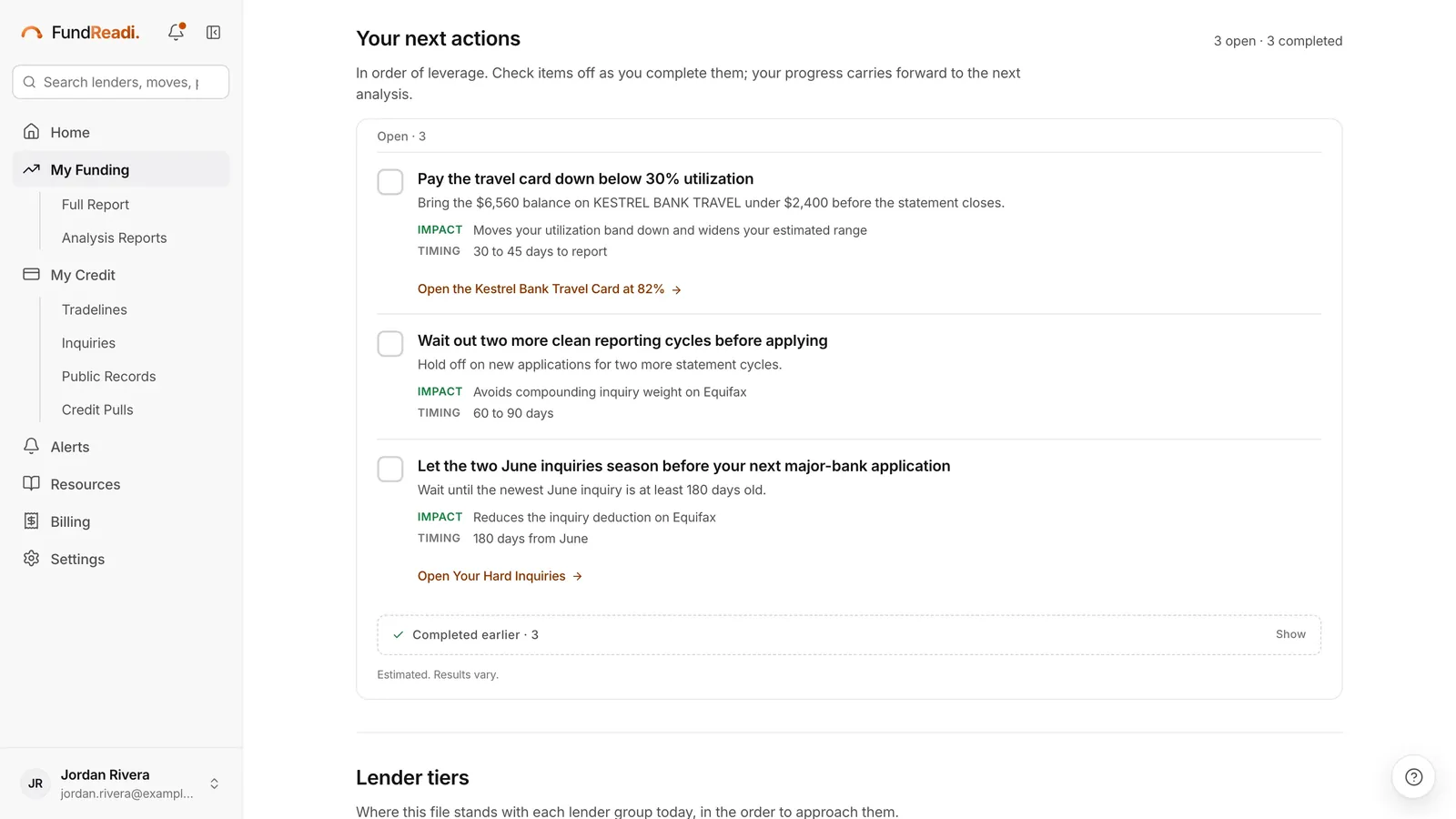Open Billing page
This screenshot has width=1456, height=819.
[x=121, y=521]
